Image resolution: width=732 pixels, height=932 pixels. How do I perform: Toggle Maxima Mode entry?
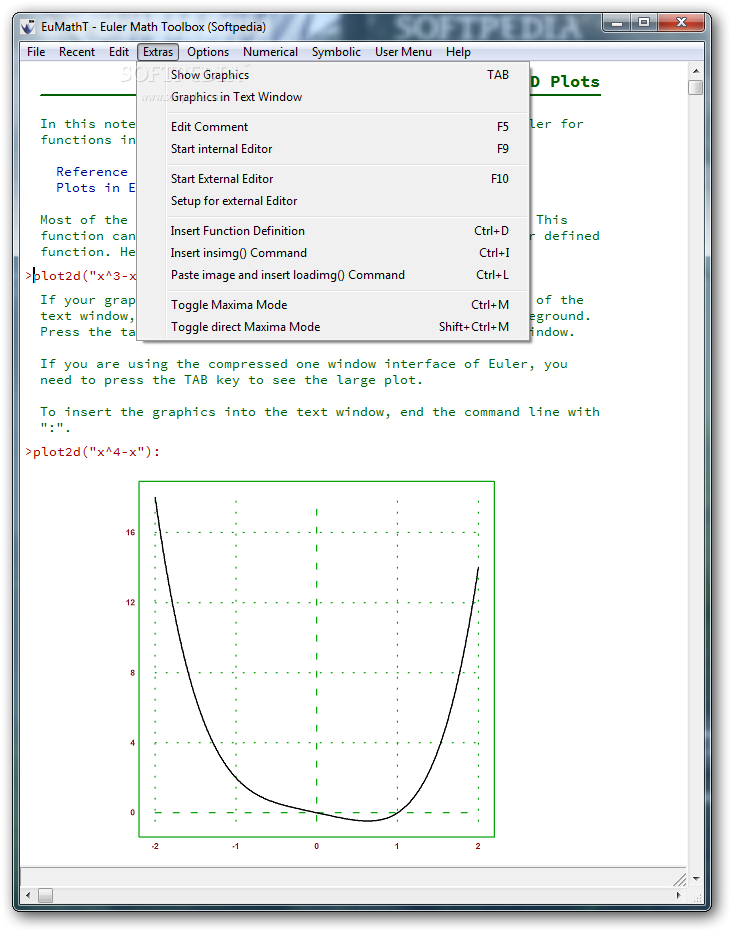pos(333,305)
